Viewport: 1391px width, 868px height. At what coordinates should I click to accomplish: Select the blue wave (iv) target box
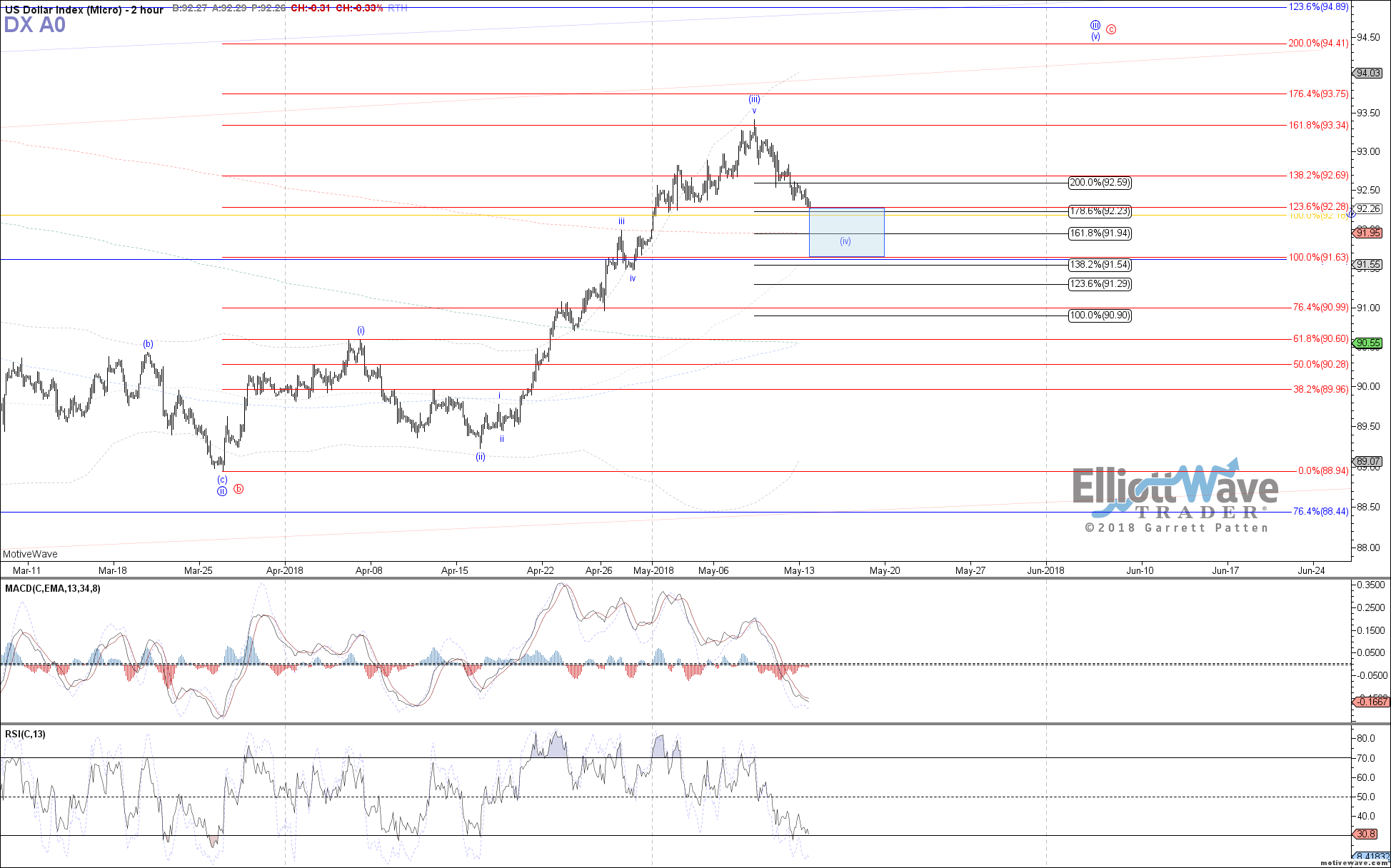pyautogui.click(x=846, y=232)
